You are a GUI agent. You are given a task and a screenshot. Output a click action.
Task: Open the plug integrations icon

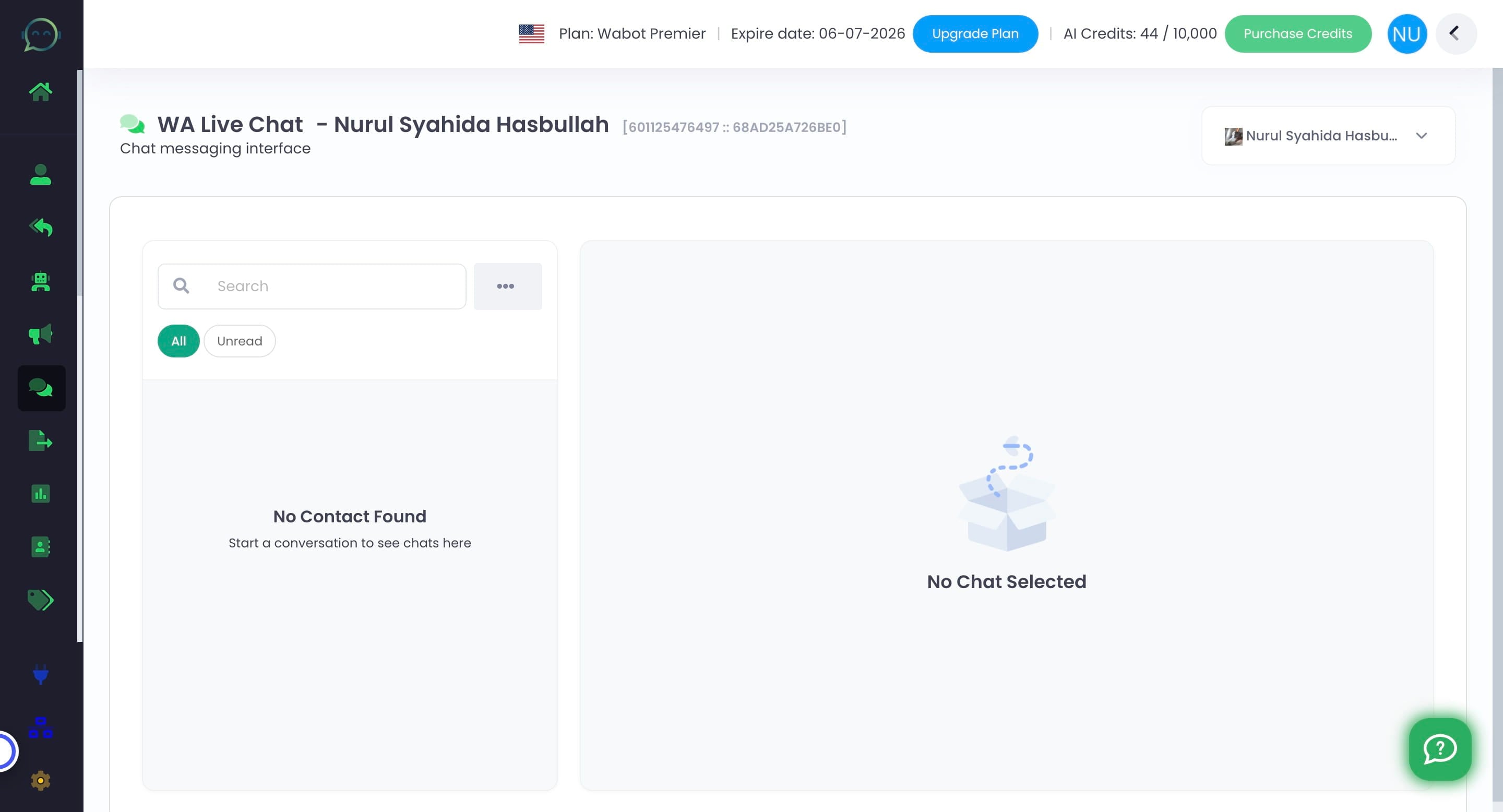pyautogui.click(x=40, y=674)
